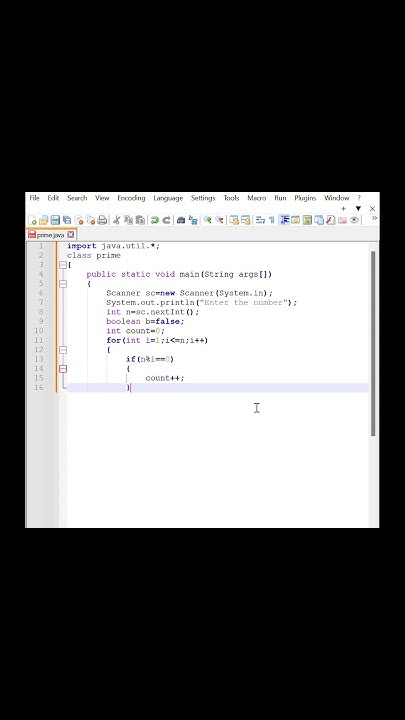Click the 'count++;' statement
This screenshot has width=405, height=720.
[165, 378]
